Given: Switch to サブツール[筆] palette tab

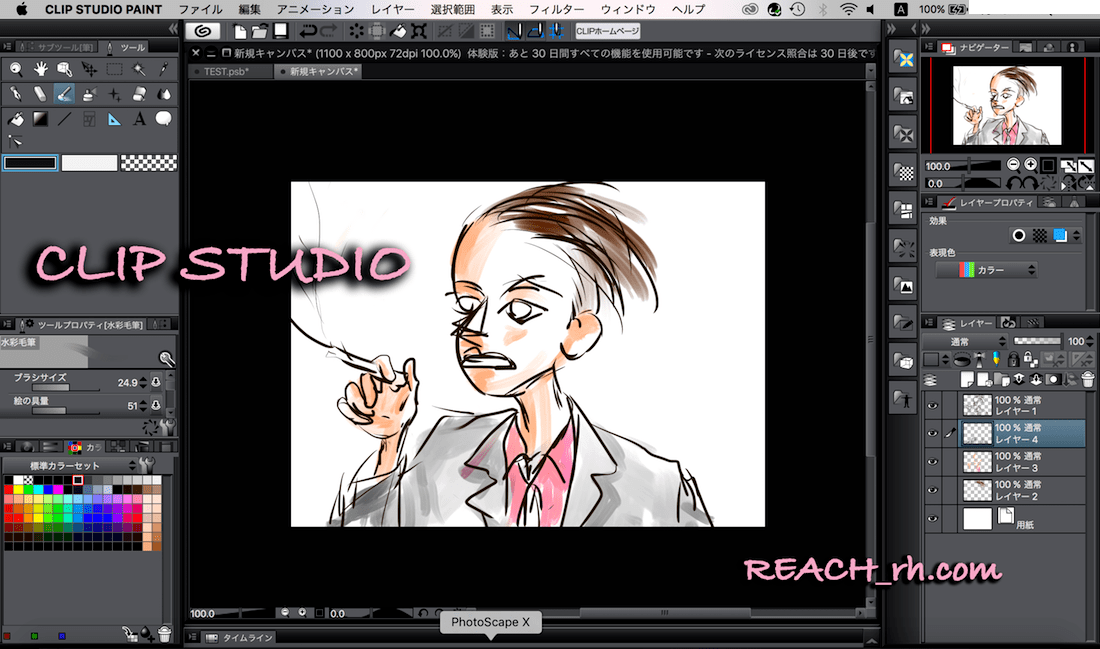Looking at the screenshot, I should [59, 47].
